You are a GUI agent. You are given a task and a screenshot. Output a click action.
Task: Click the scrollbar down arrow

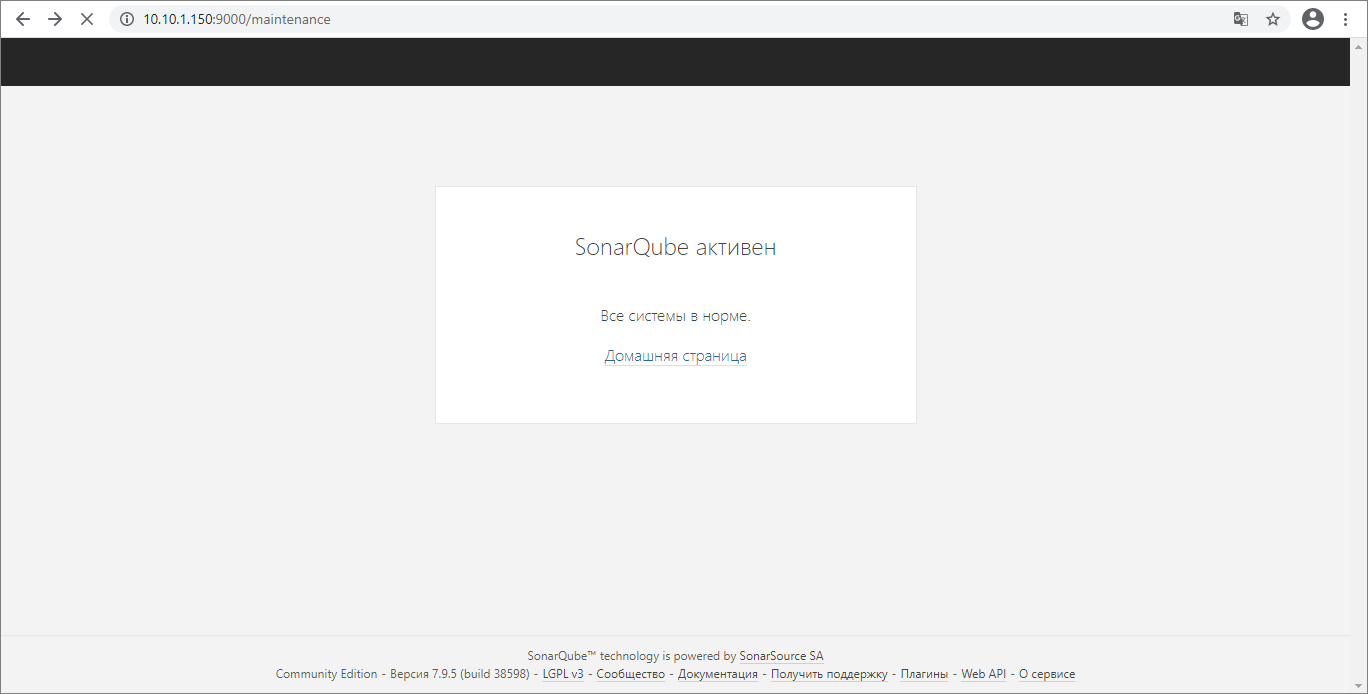pos(1359,685)
